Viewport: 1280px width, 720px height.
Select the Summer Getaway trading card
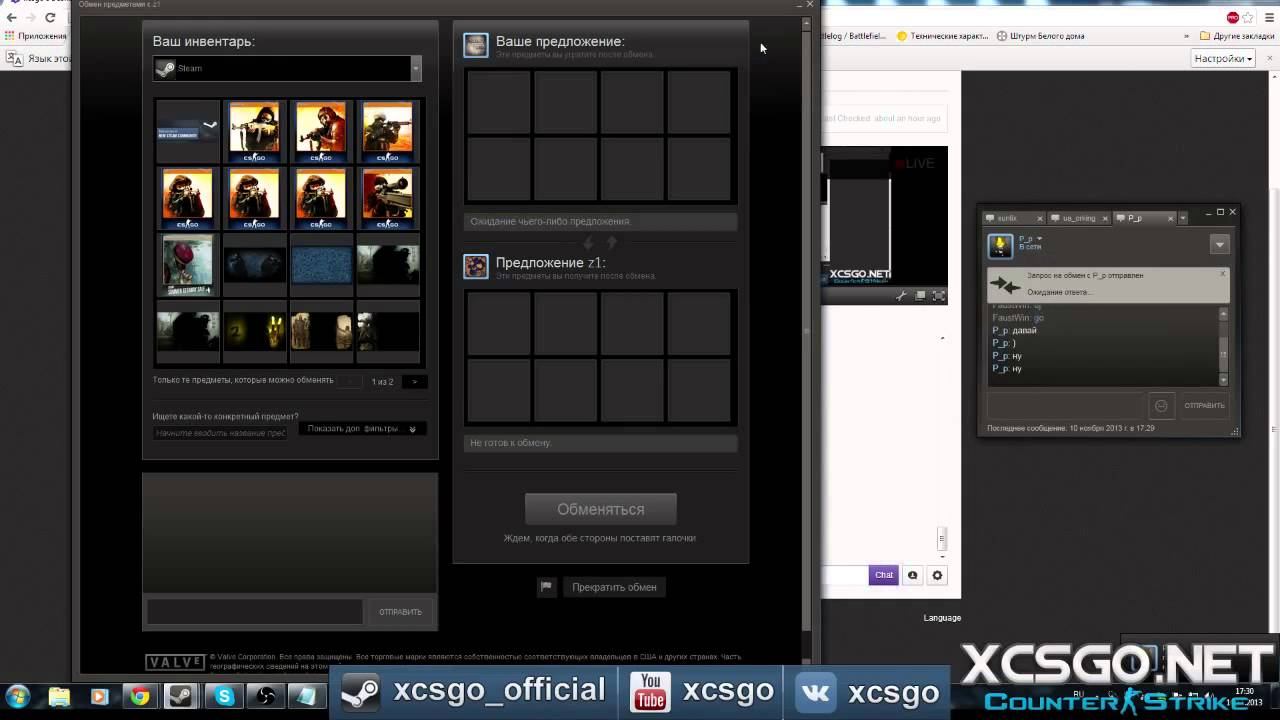pyautogui.click(x=188, y=264)
